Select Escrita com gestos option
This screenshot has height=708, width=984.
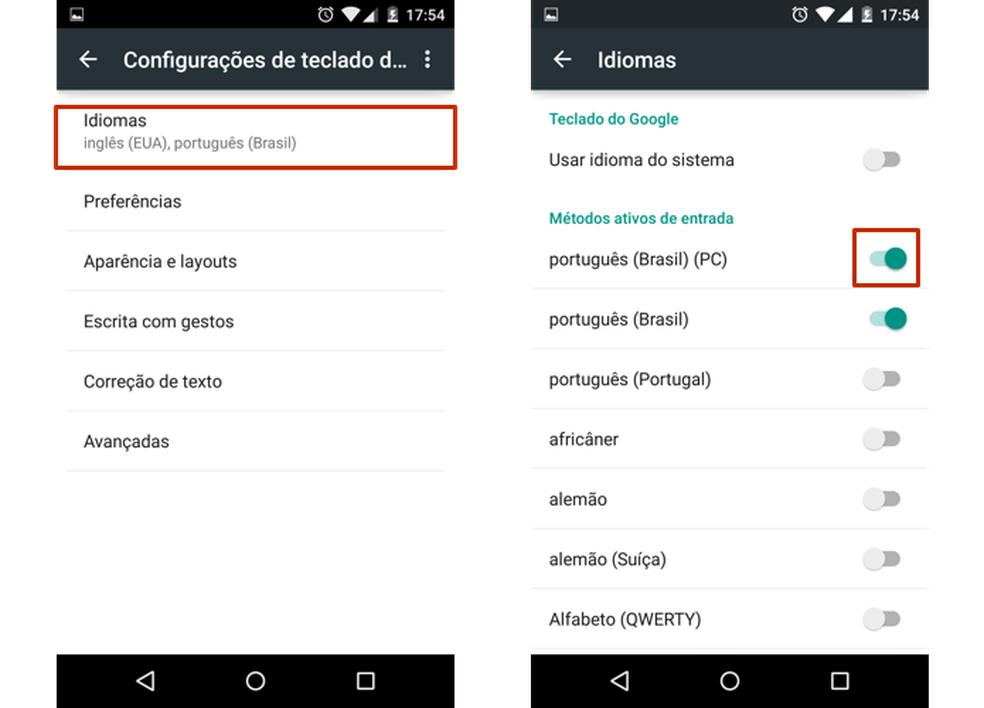[255, 321]
